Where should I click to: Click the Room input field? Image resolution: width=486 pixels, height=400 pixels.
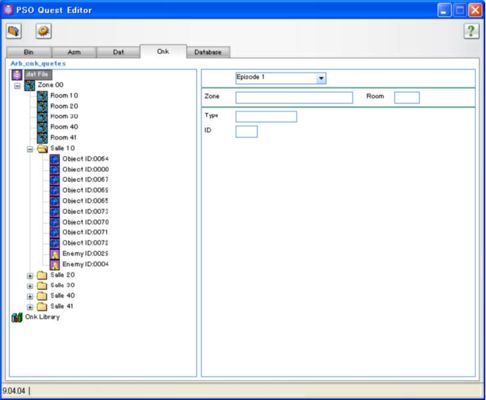(407, 98)
